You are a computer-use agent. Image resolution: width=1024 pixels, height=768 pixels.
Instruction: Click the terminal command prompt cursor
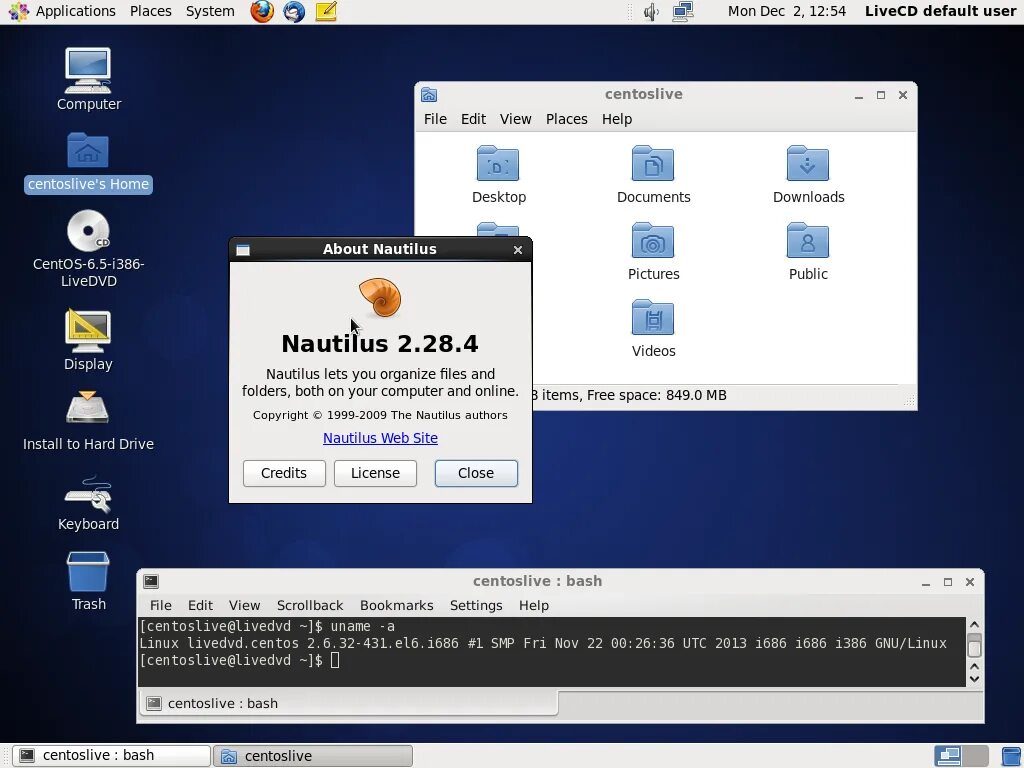click(334, 660)
